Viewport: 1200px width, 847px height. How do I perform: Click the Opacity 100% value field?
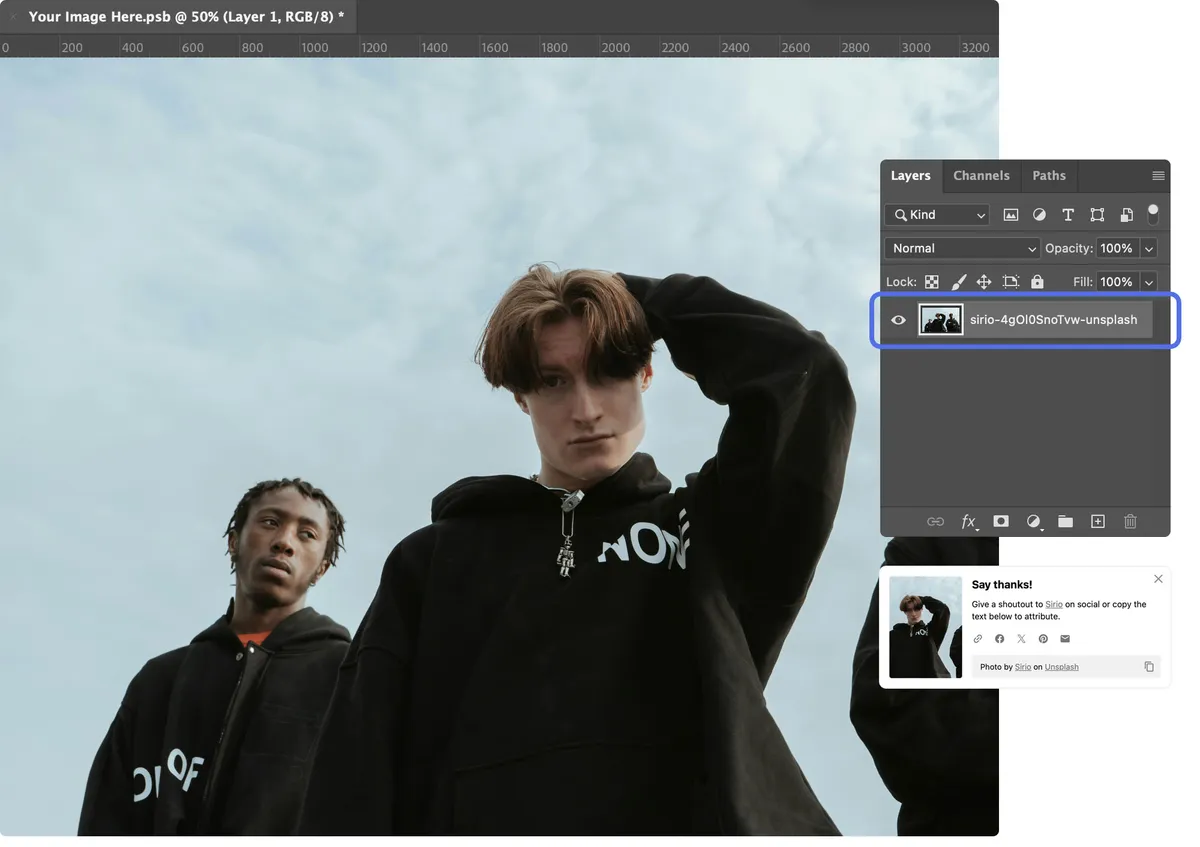(1117, 248)
